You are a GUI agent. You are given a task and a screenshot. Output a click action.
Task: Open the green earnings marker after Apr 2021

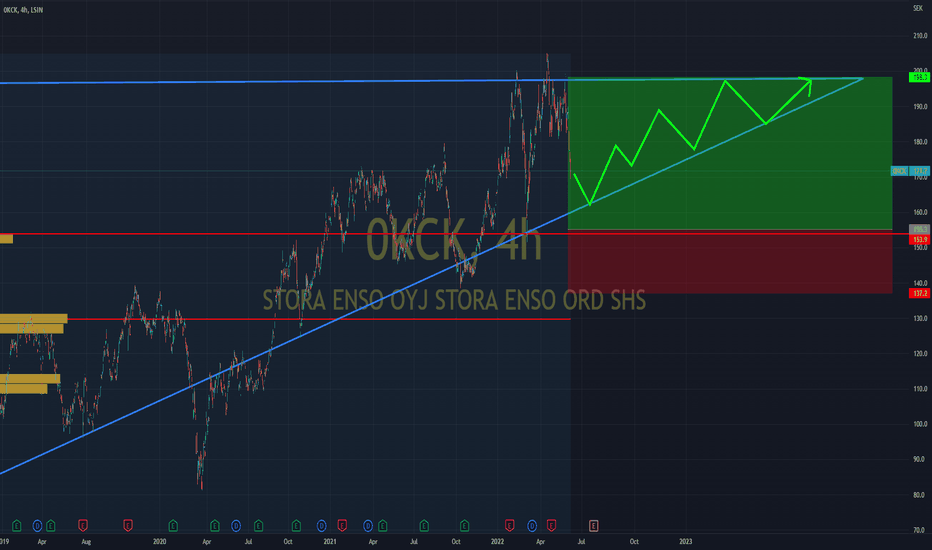[382, 526]
